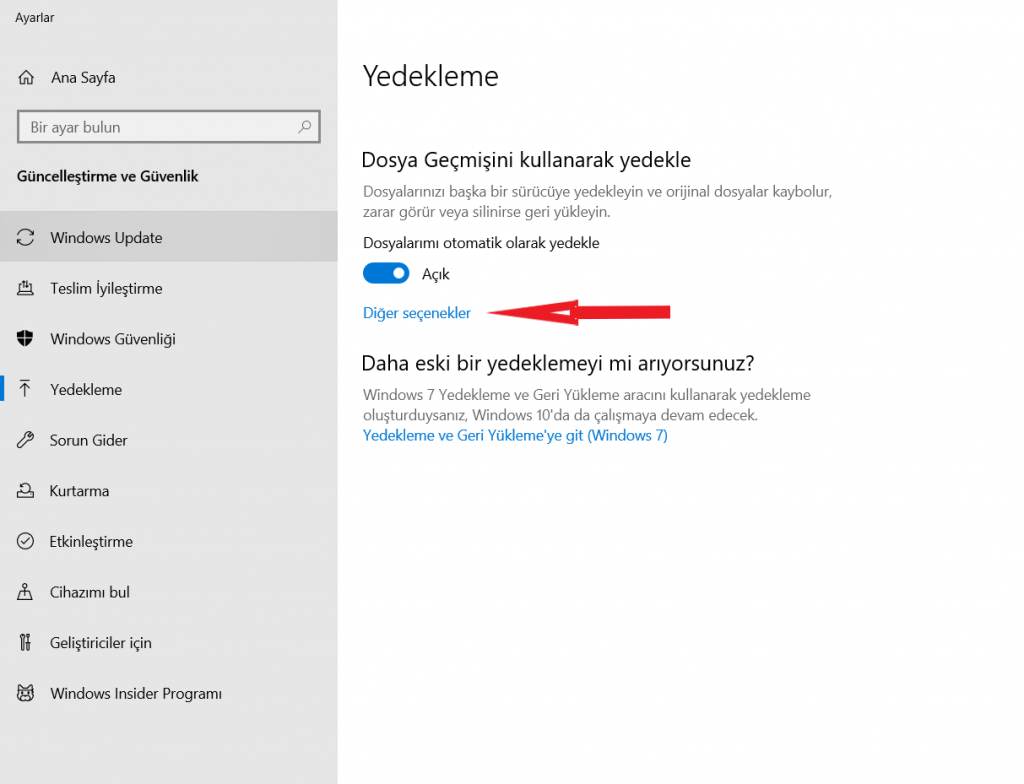
Task: Open Windows Insider Programı page
Action: (168, 693)
